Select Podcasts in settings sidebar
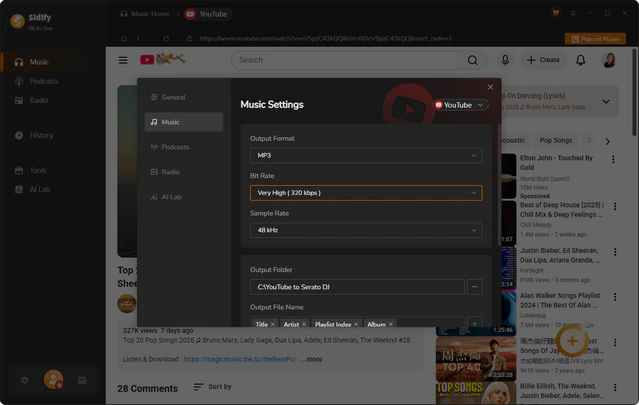 (x=184, y=147)
